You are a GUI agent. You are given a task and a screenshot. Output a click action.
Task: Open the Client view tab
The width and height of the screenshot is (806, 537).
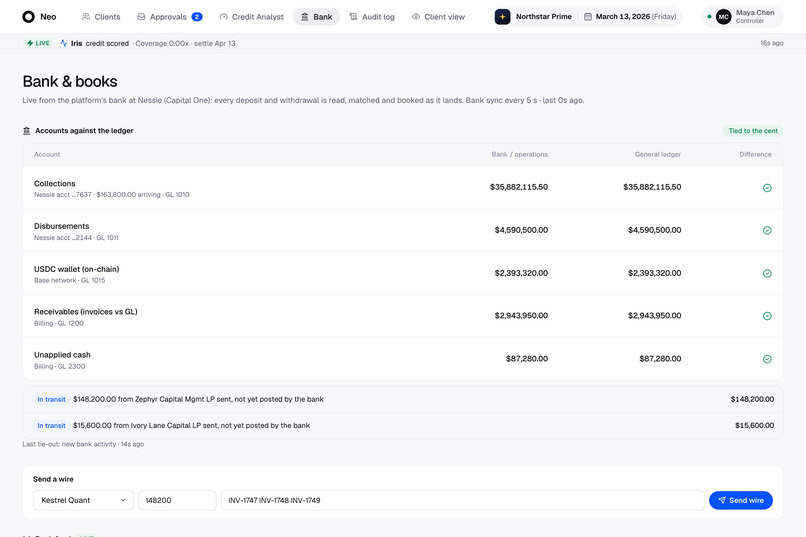(438, 16)
